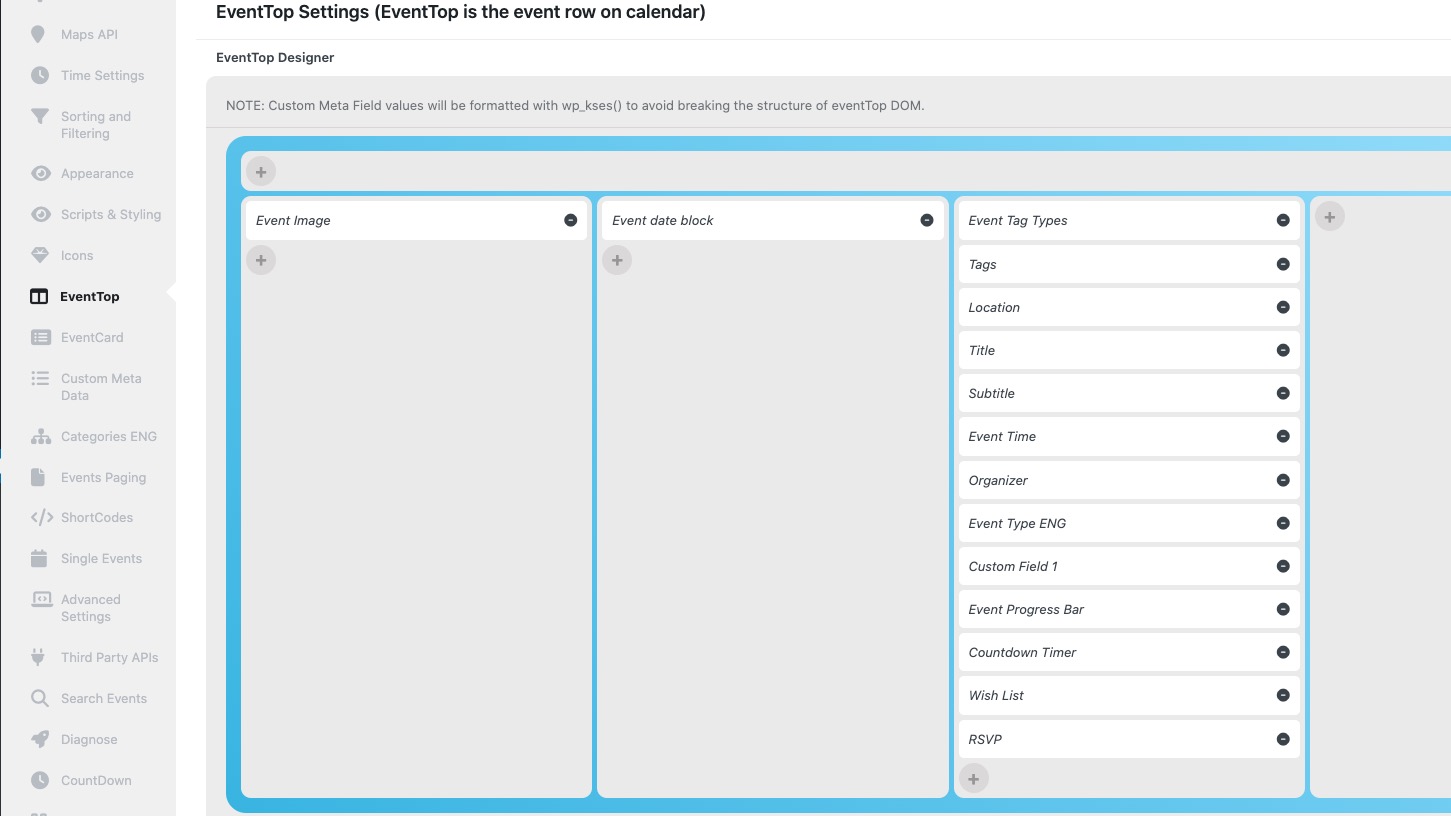Remove the Title field
The image size is (1451, 816).
(x=1283, y=351)
